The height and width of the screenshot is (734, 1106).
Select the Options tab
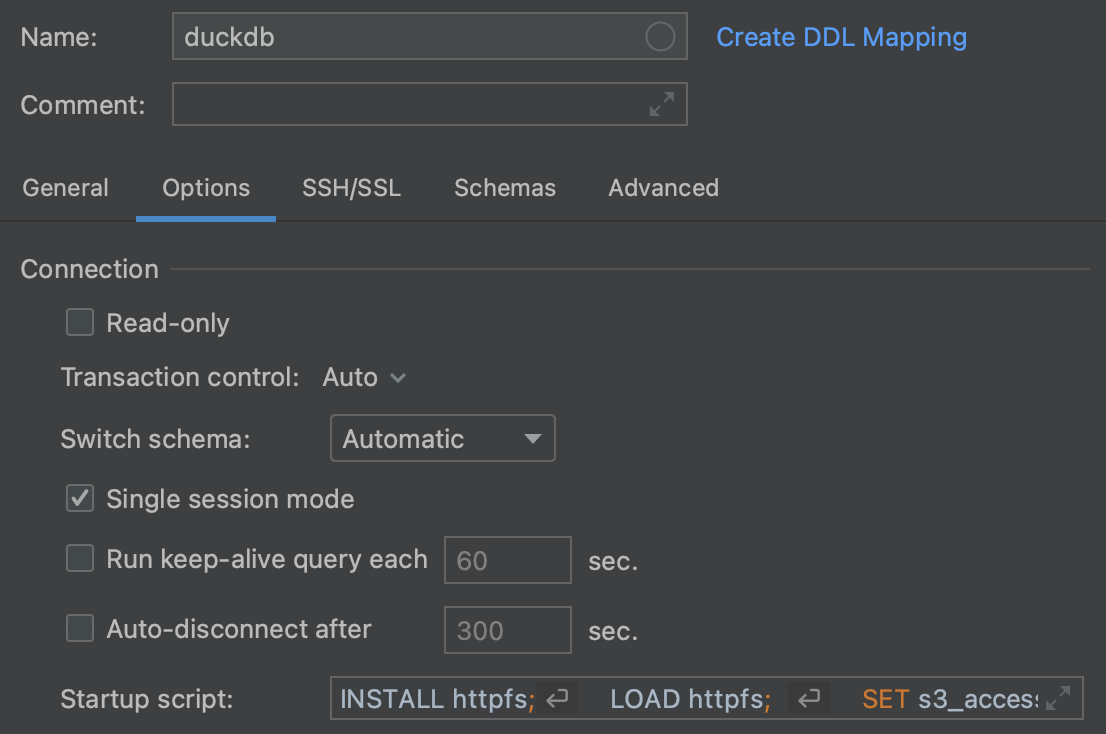[x=205, y=188]
